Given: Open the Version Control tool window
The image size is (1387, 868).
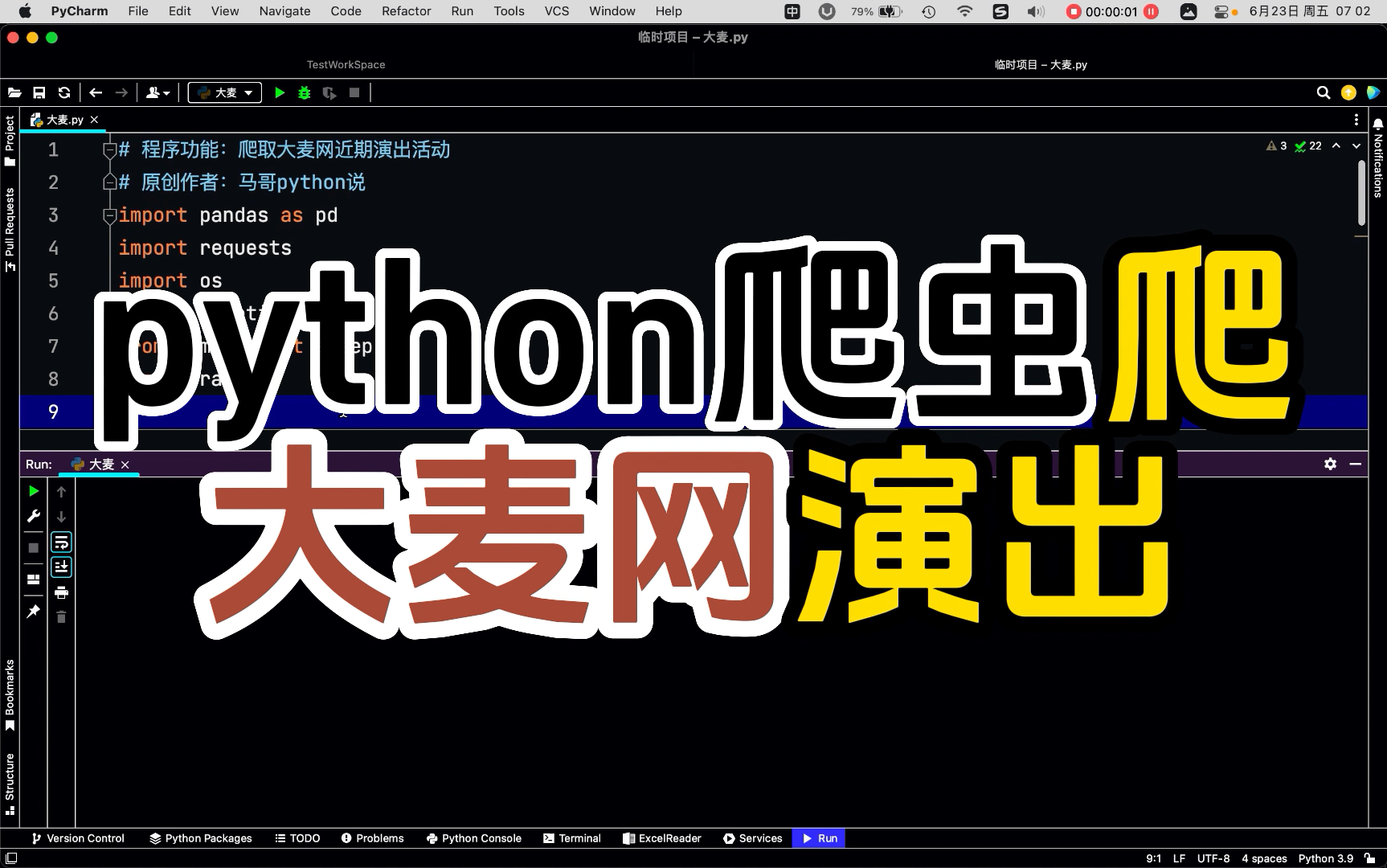Looking at the screenshot, I should tap(77, 838).
